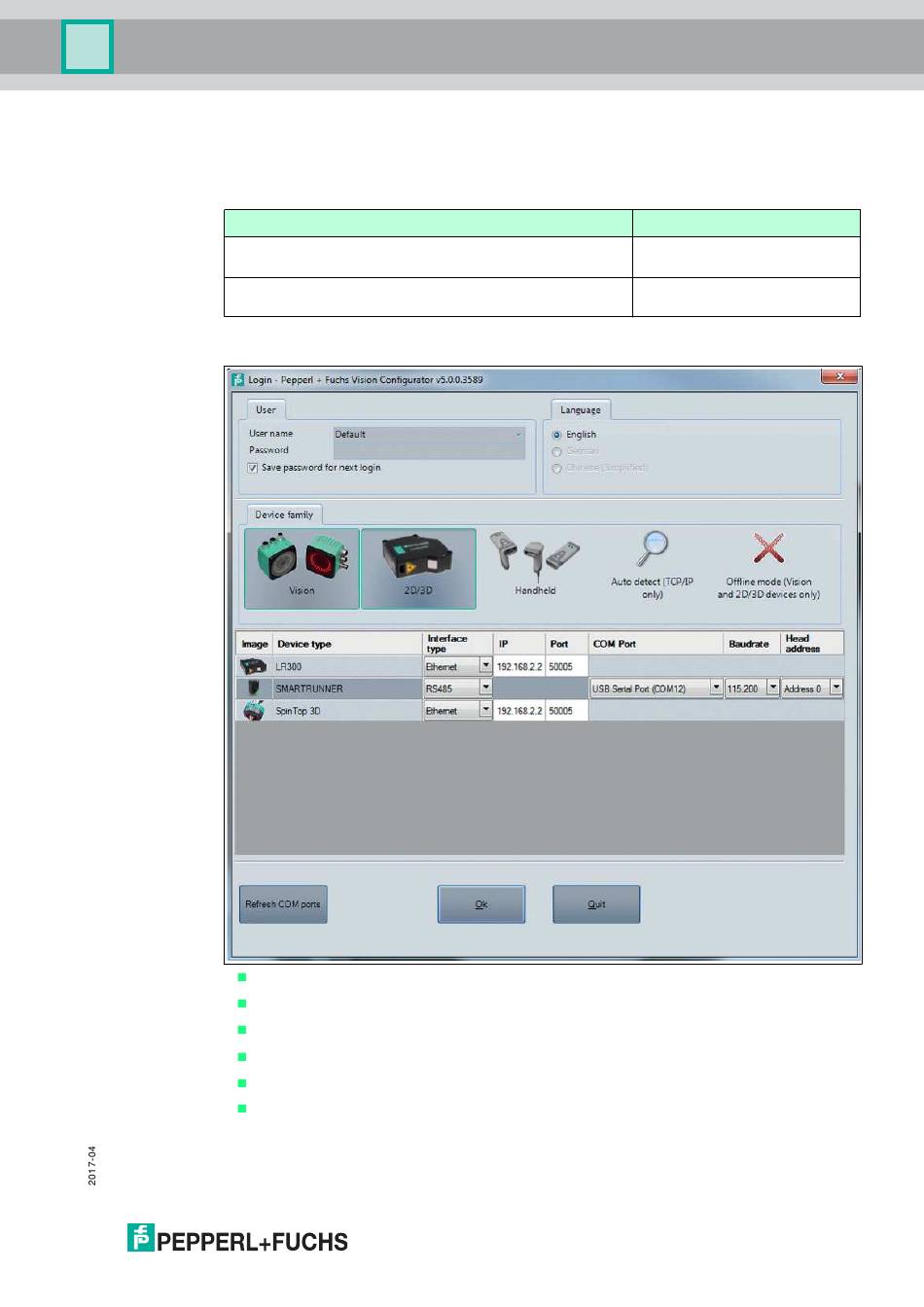The image size is (924, 1307).
Task: Click the SMARTRUNNER device image
Action: [x=254, y=689]
